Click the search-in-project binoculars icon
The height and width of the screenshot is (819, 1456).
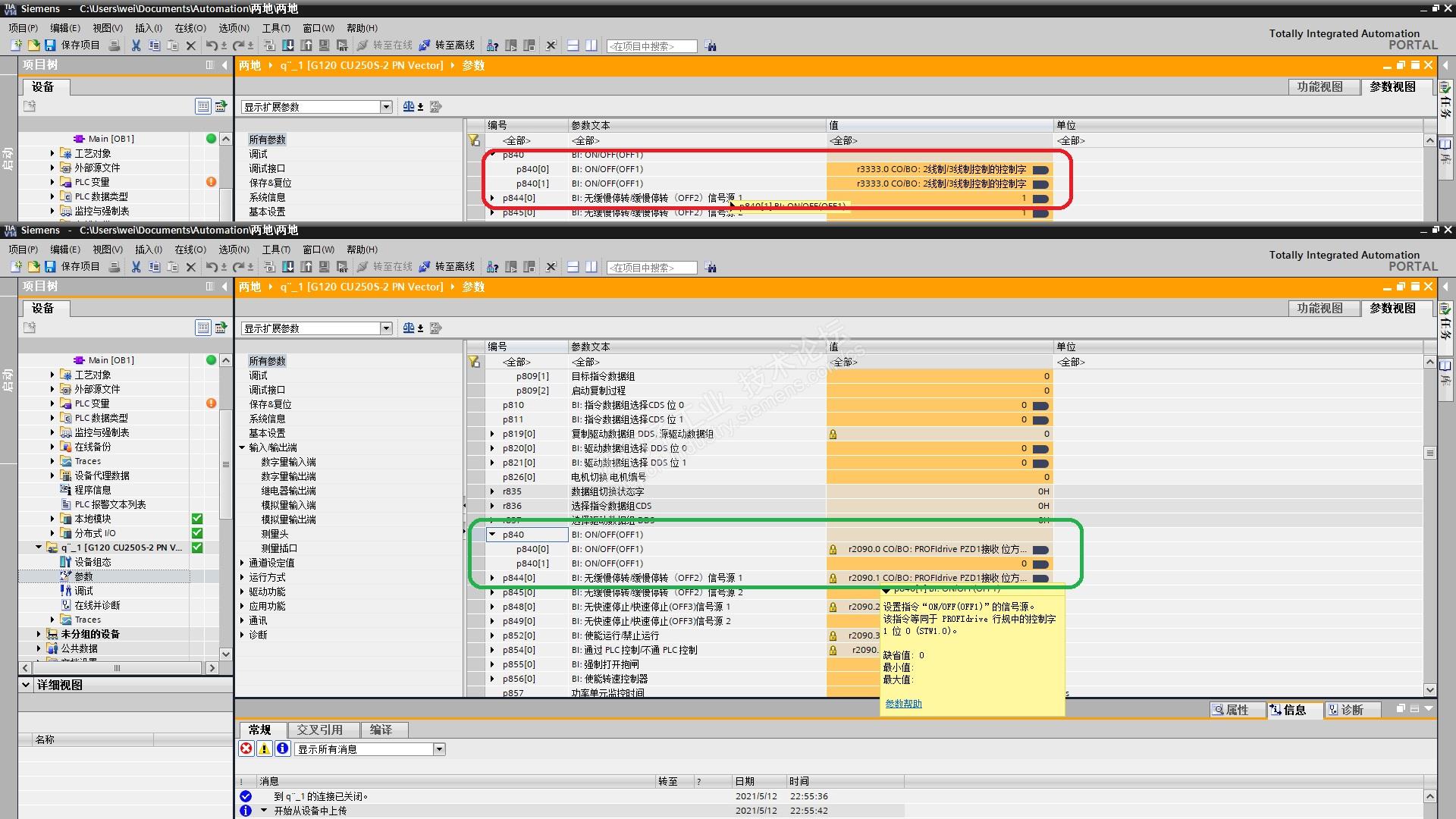[x=711, y=268]
